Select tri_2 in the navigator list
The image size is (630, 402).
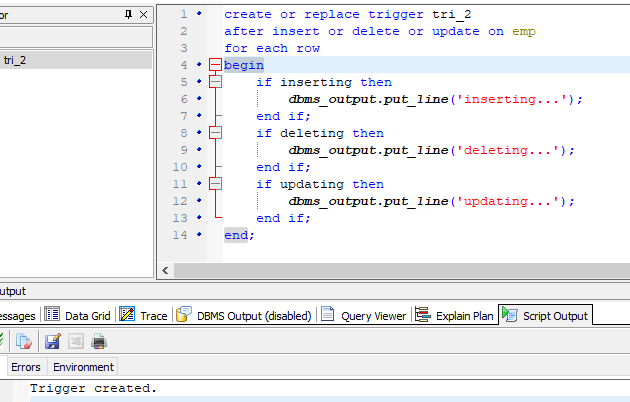(76, 60)
